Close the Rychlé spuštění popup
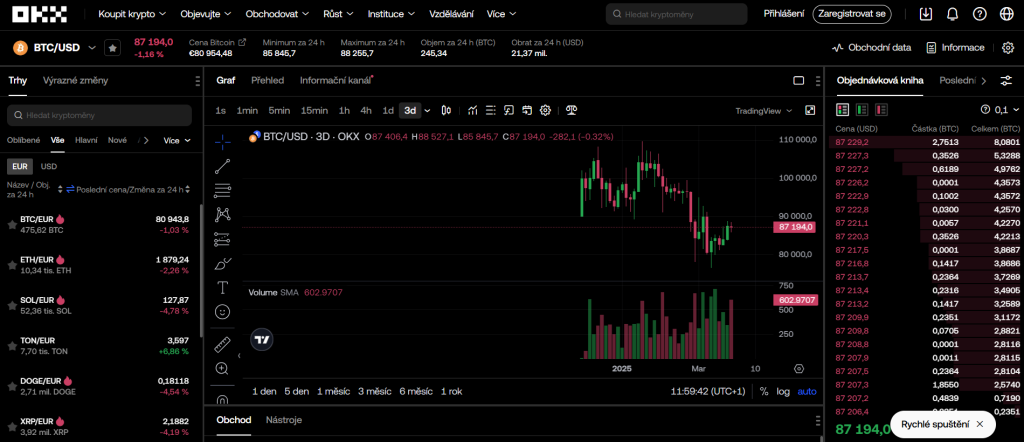This screenshot has height=442, width=1024. click(980, 424)
